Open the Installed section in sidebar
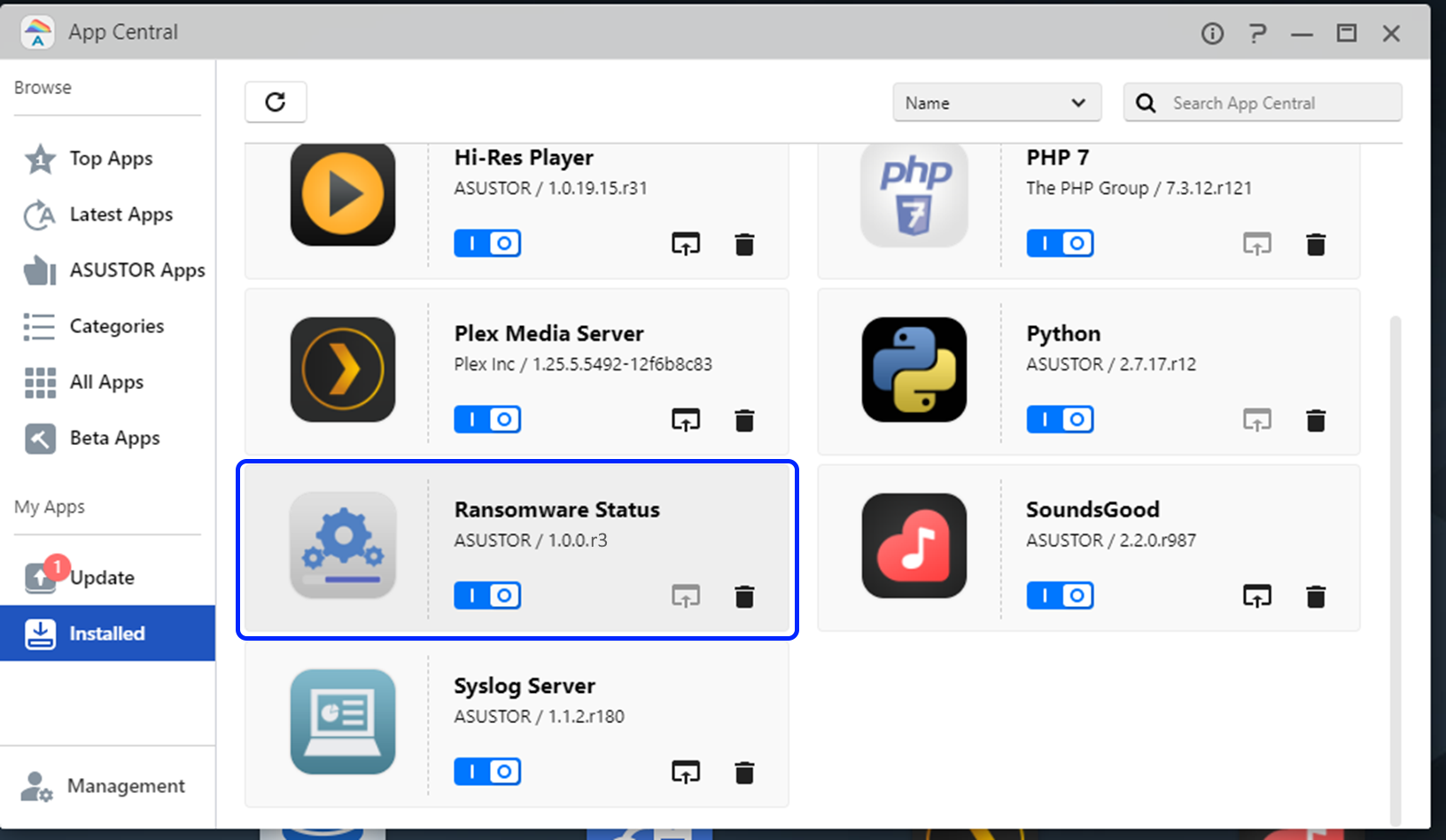This screenshot has width=1446, height=840. 107,634
